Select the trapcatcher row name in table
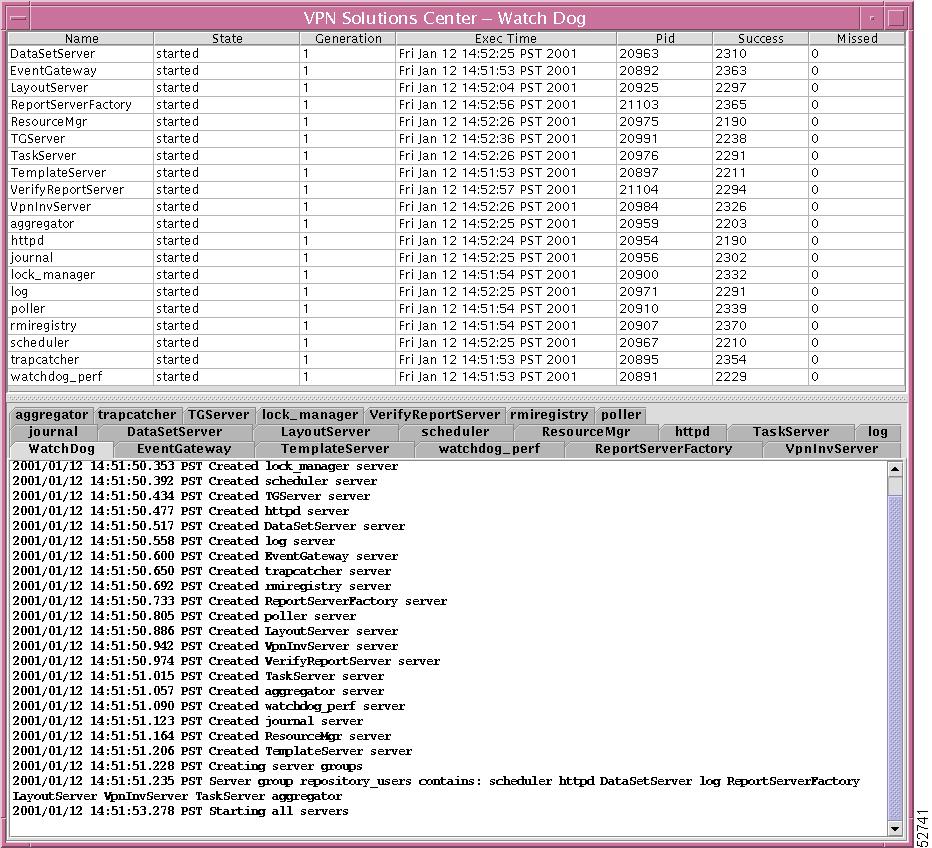This screenshot has width=932, height=848. pyautogui.click(x=45, y=360)
